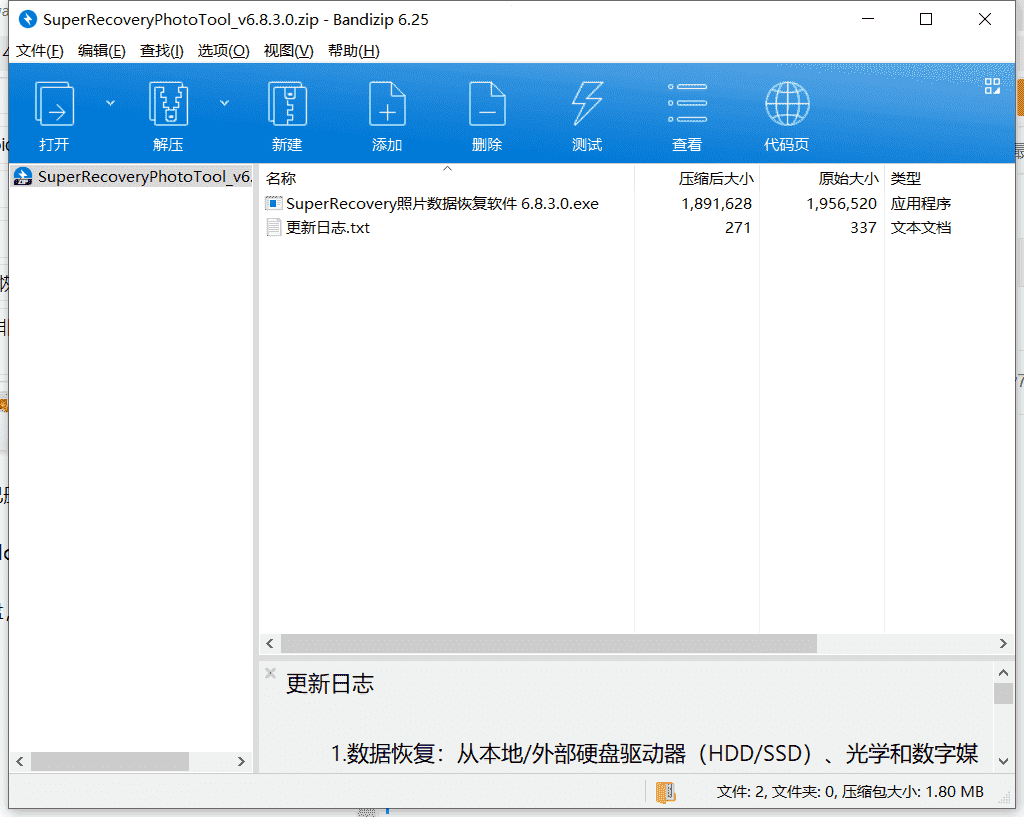This screenshot has height=817, width=1024.
Task: Click the original size 1,956,520 cell
Action: pyautogui.click(x=841, y=204)
